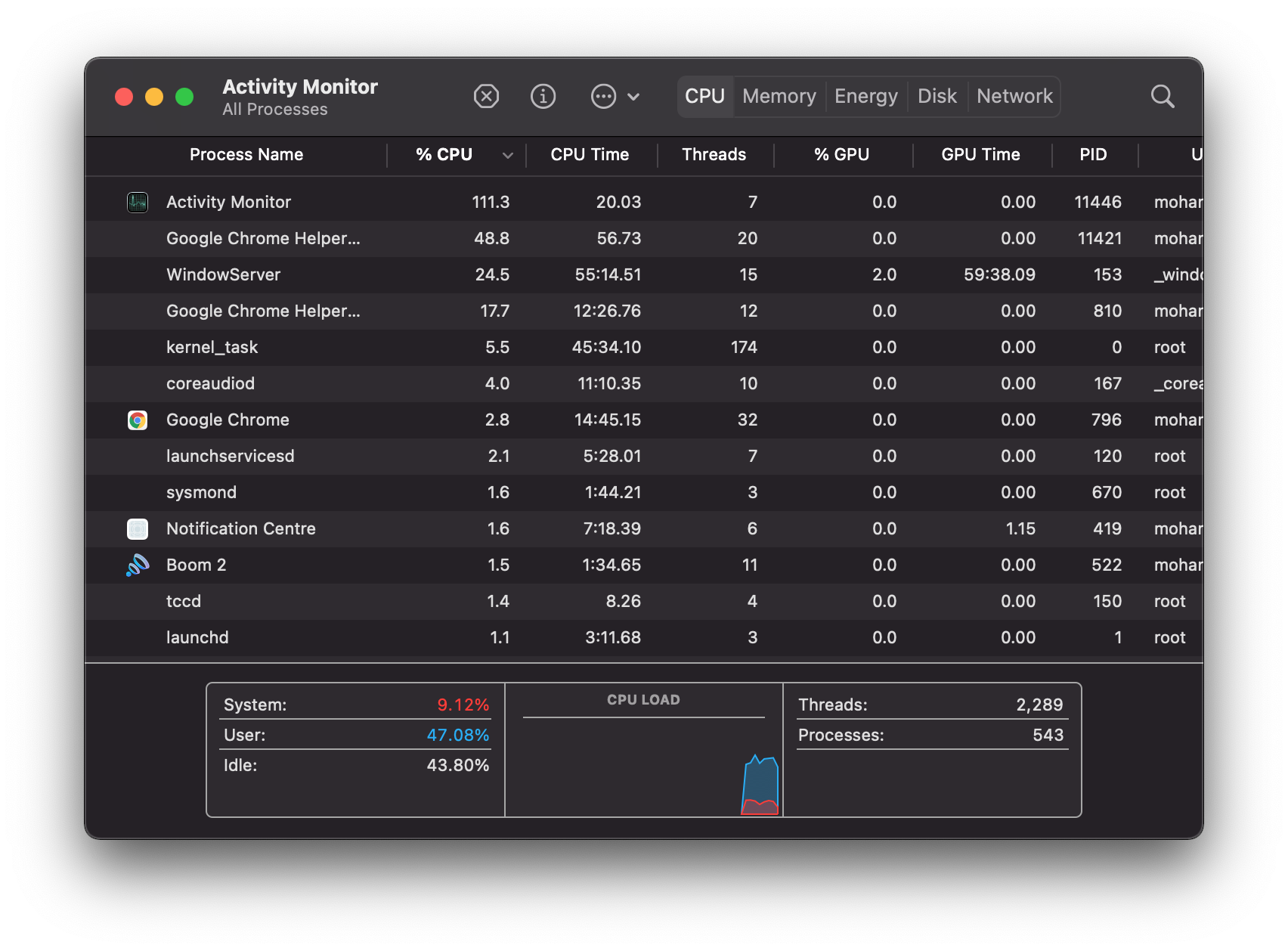This screenshot has height=951, width=1288.
Task: Sort by the CPU Time column header
Action: [590, 155]
